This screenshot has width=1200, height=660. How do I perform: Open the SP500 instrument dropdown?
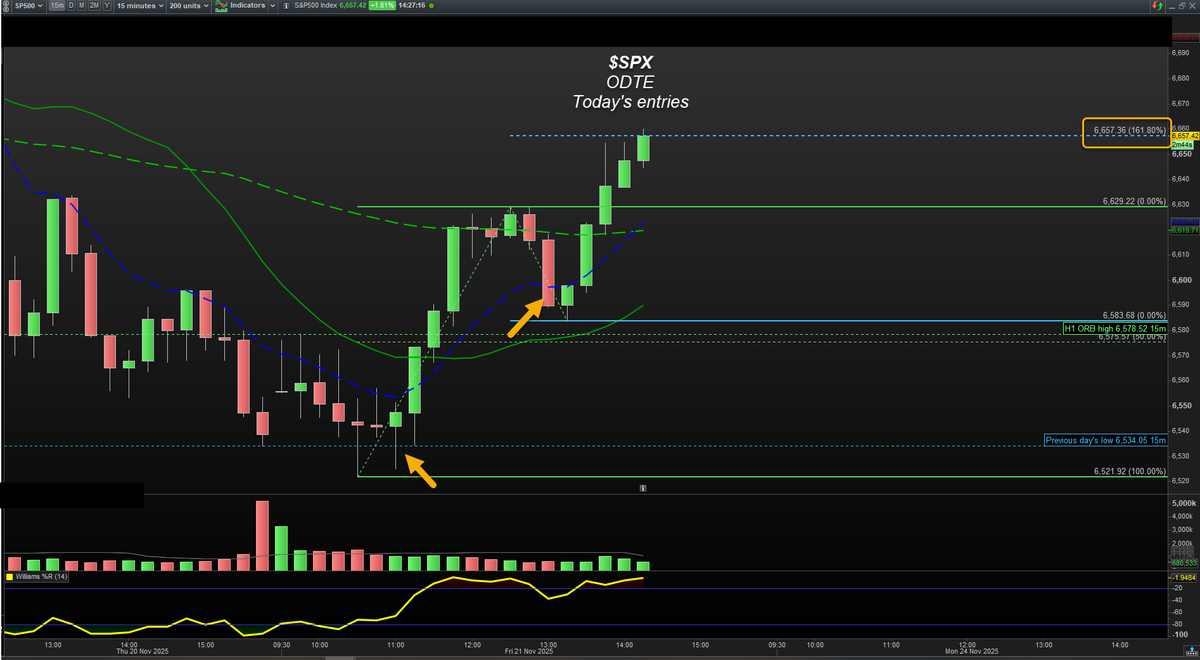(29, 6)
